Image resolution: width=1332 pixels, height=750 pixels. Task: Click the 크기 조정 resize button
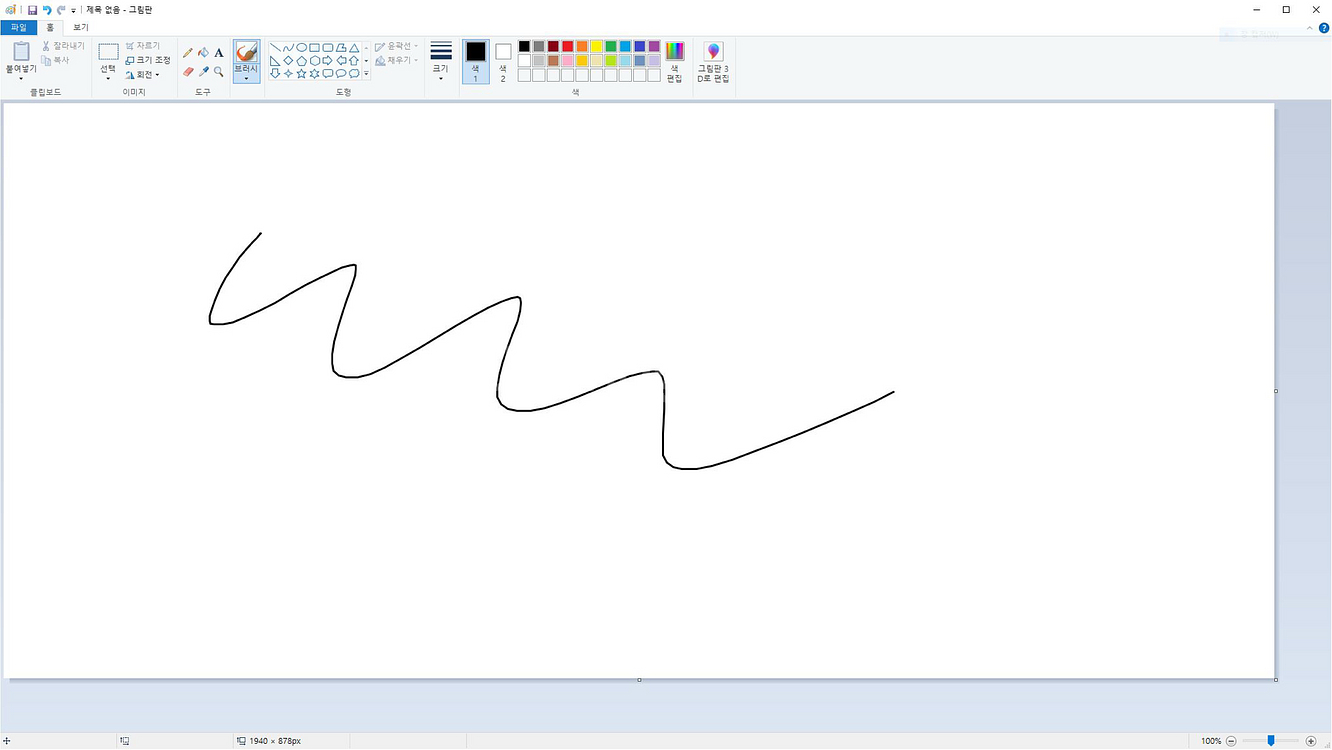click(x=148, y=60)
